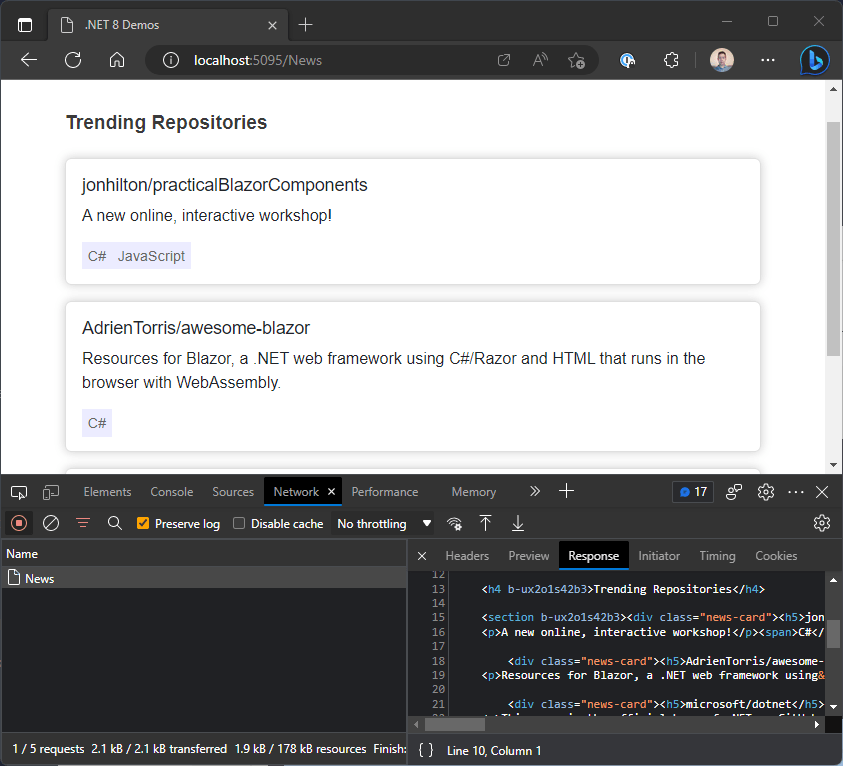The image size is (843, 766).
Task: Close the request details pane
Action: tap(422, 556)
